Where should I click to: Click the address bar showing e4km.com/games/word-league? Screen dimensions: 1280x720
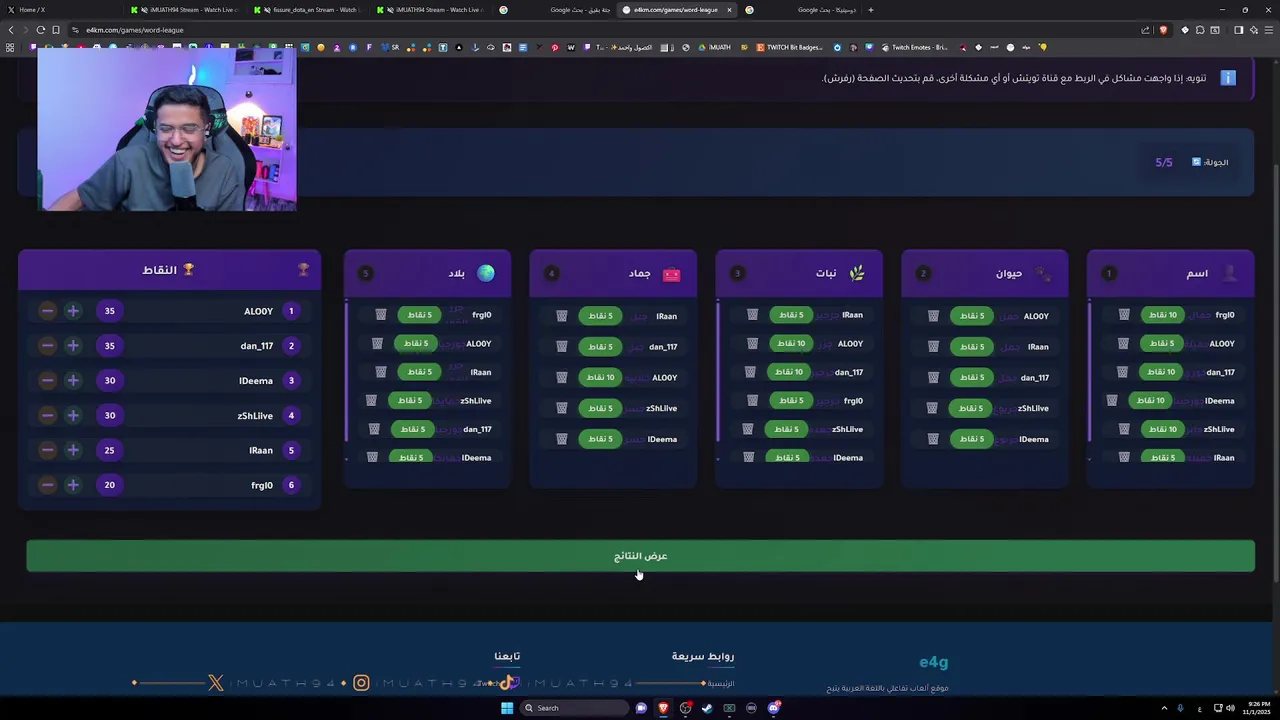[x=600, y=30]
